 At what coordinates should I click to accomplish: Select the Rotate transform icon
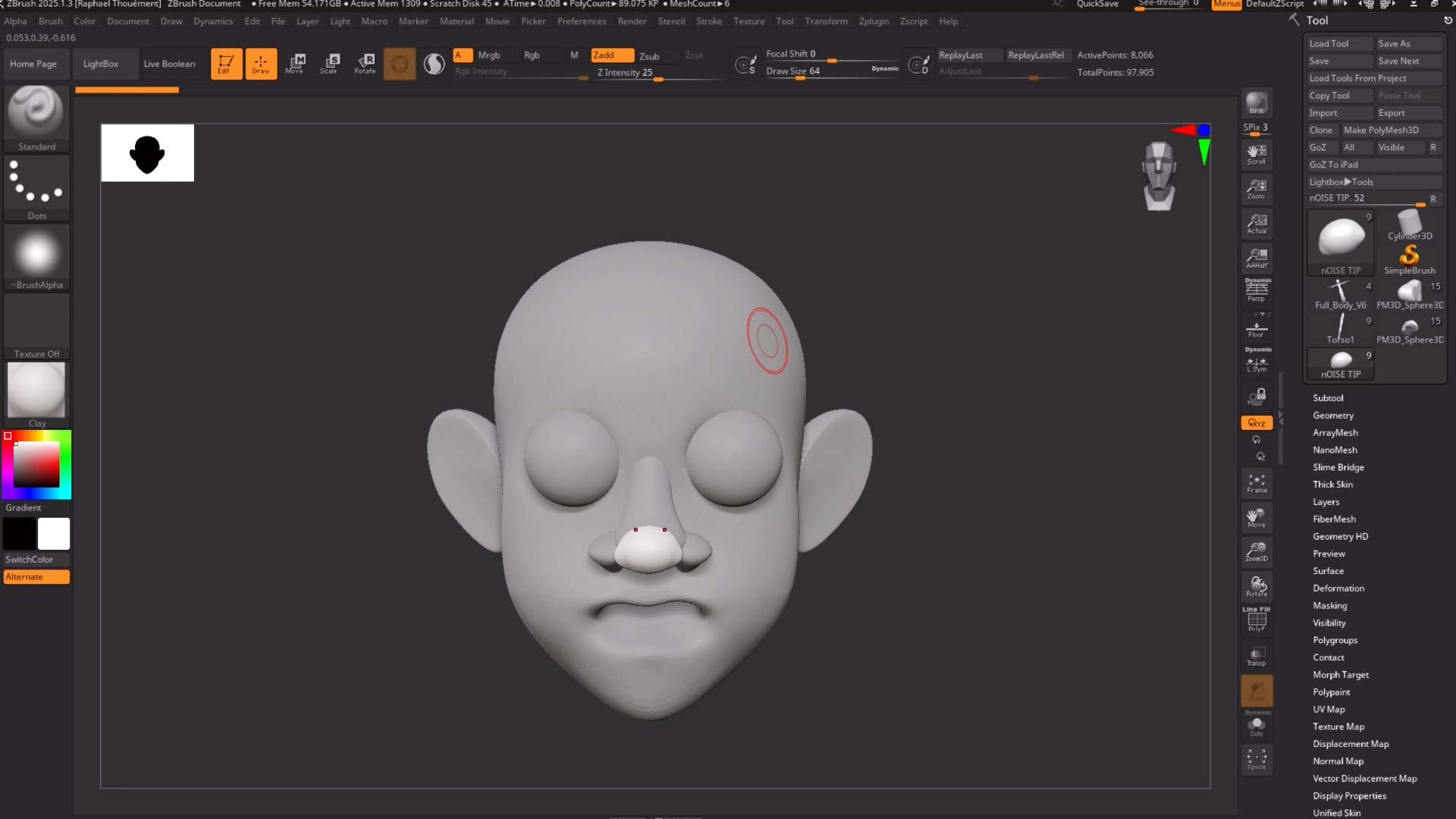tap(365, 63)
